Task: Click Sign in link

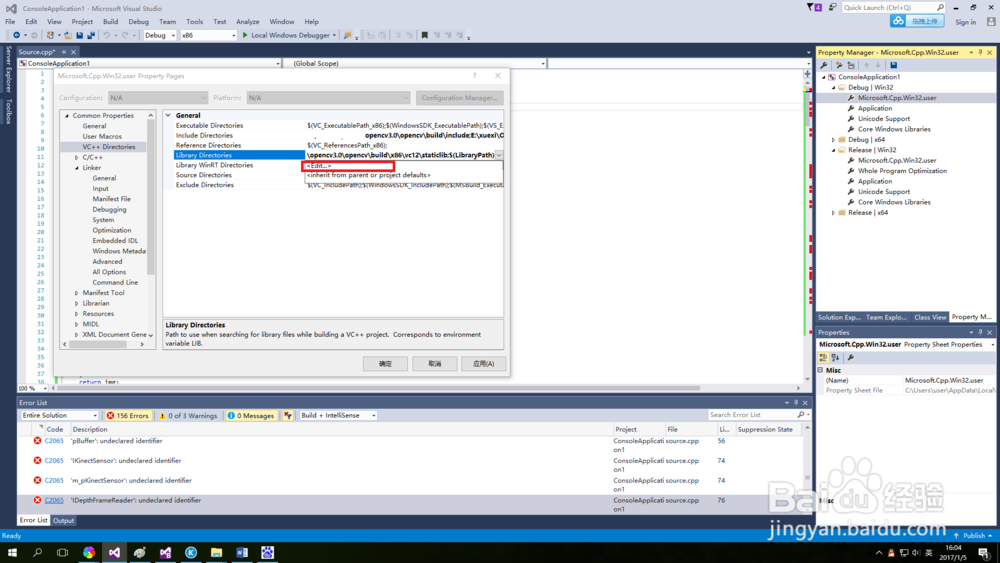Action: pos(966,22)
